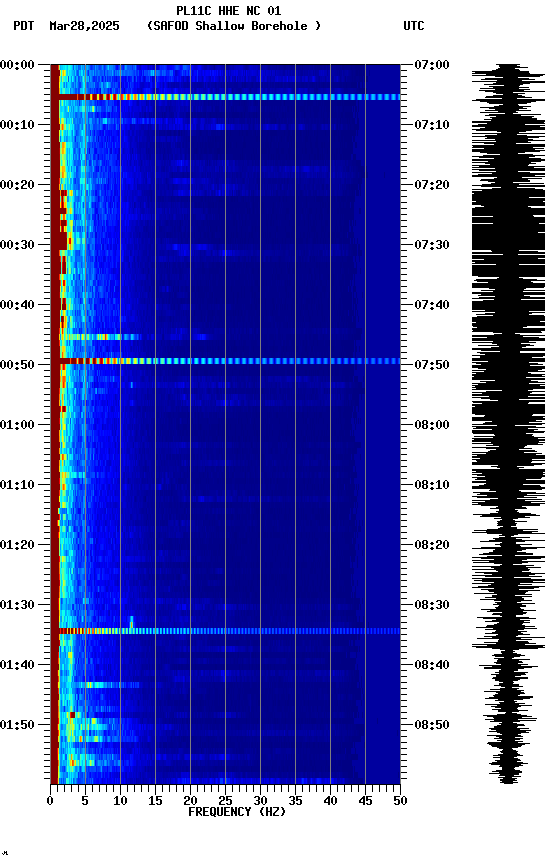This screenshot has width=552, height=864.
Task: Click the left time label '01:40'
Action: tap(17, 665)
